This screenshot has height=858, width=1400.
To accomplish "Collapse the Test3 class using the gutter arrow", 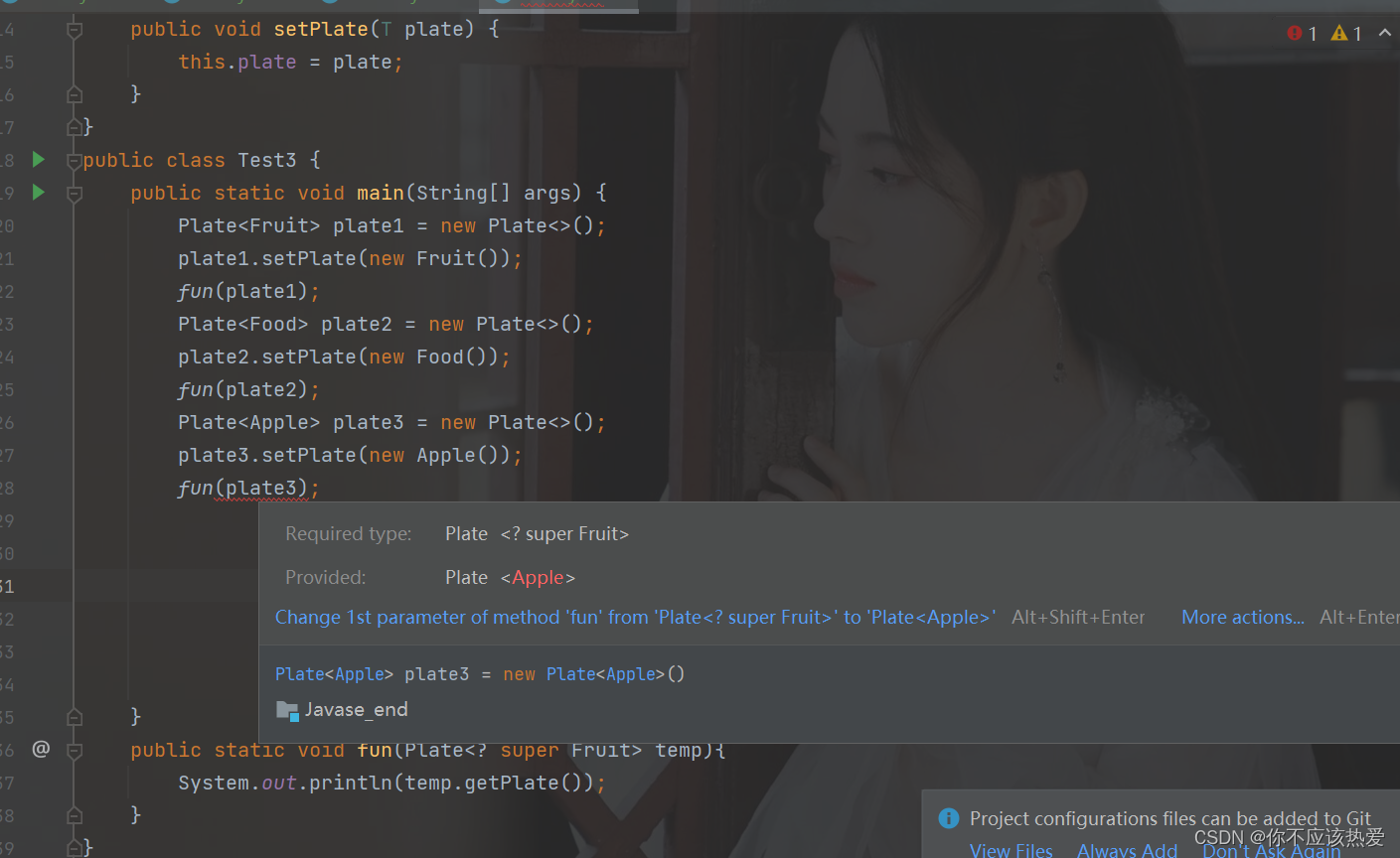I will coord(73,159).
